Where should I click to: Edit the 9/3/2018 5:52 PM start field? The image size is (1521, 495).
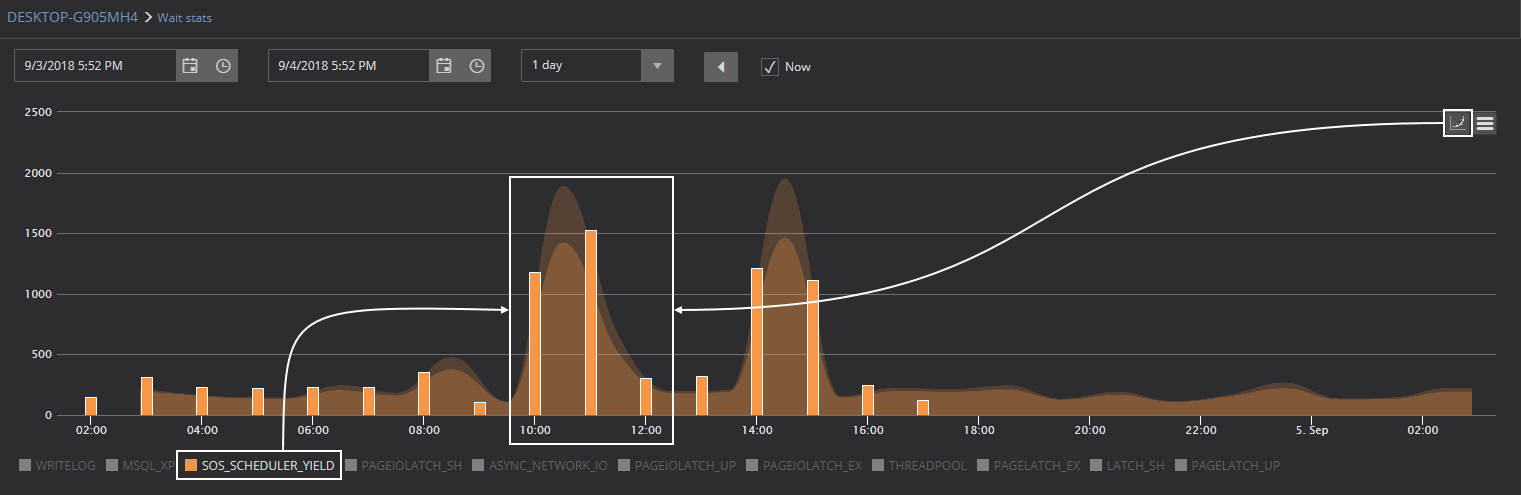96,66
